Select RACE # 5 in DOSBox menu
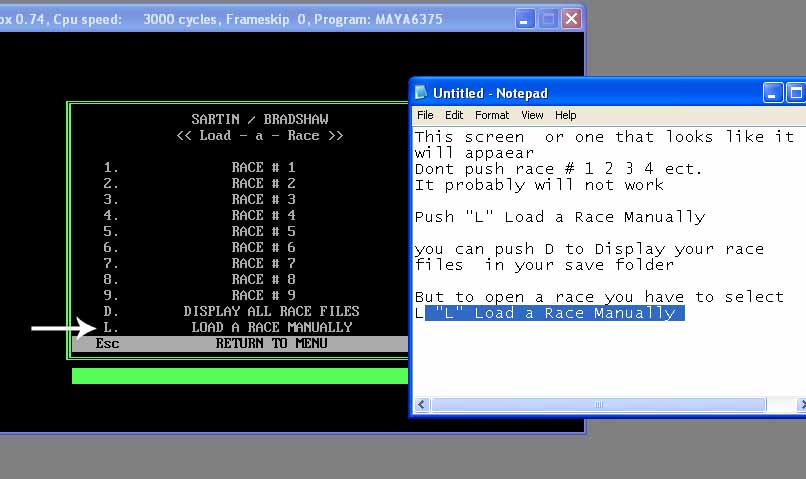806x479 pixels. coord(263,231)
